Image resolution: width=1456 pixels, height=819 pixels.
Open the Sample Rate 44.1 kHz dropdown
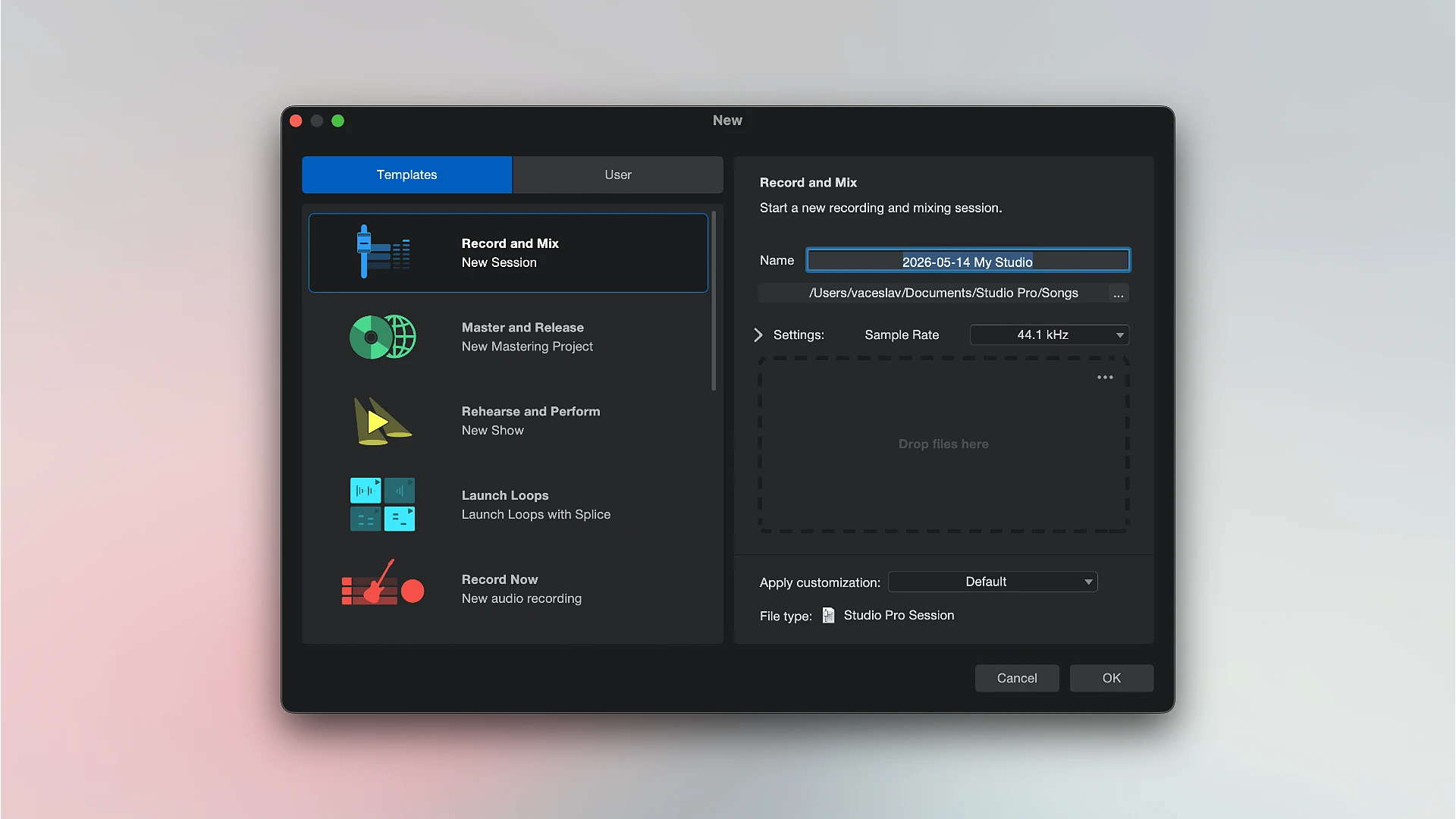[1050, 334]
